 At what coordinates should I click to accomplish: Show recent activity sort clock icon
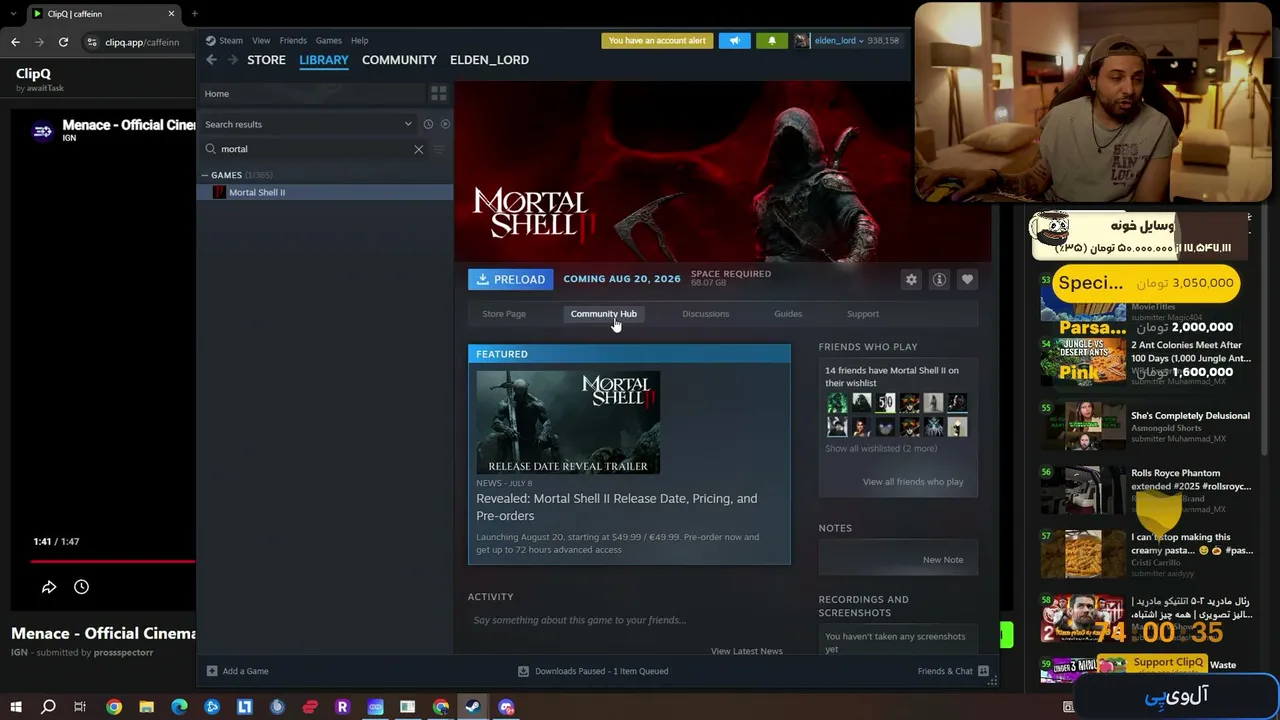(428, 124)
